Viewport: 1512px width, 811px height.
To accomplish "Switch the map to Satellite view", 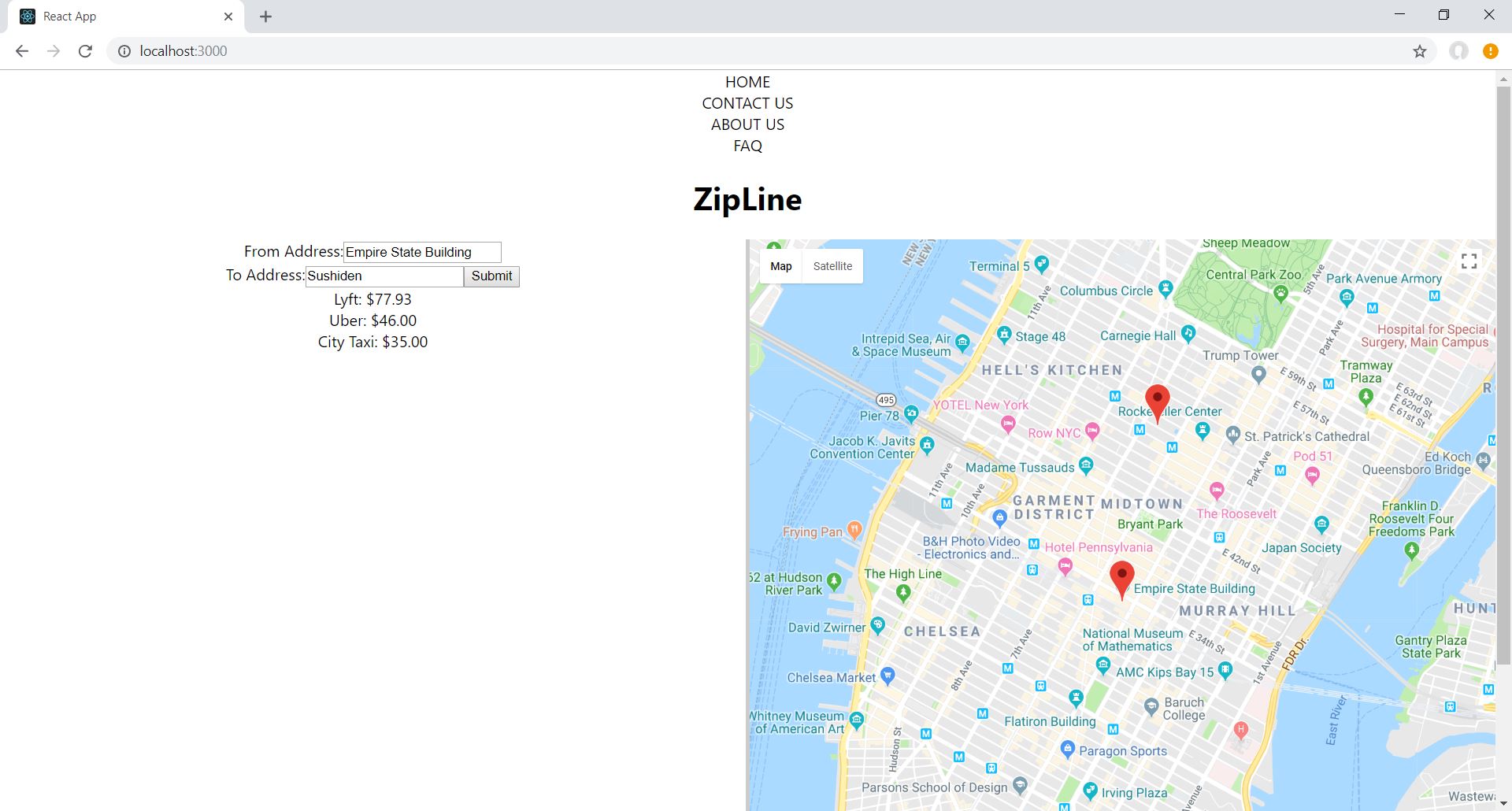I will (x=832, y=266).
